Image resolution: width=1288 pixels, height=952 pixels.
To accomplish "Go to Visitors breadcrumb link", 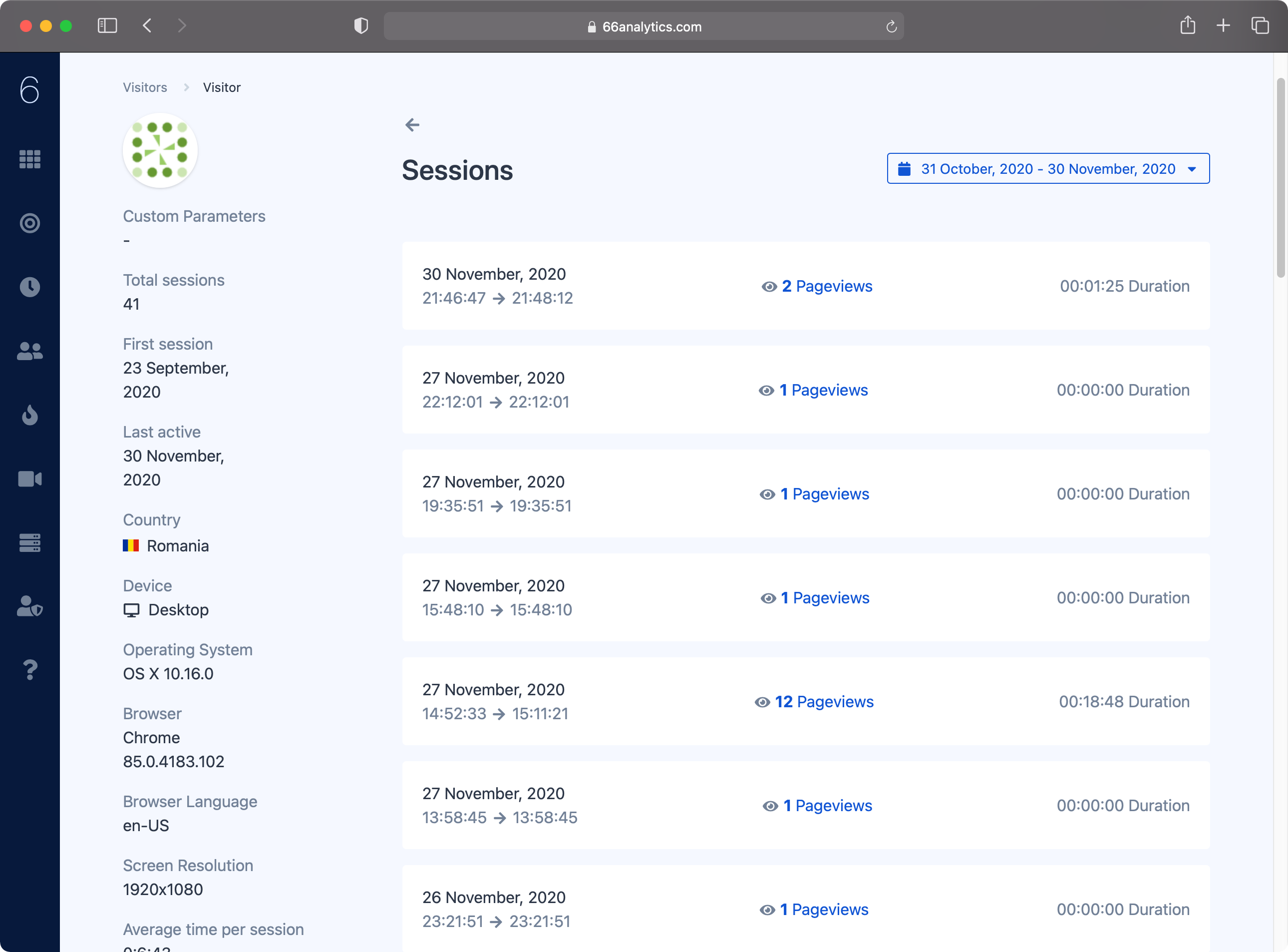I will coord(145,87).
